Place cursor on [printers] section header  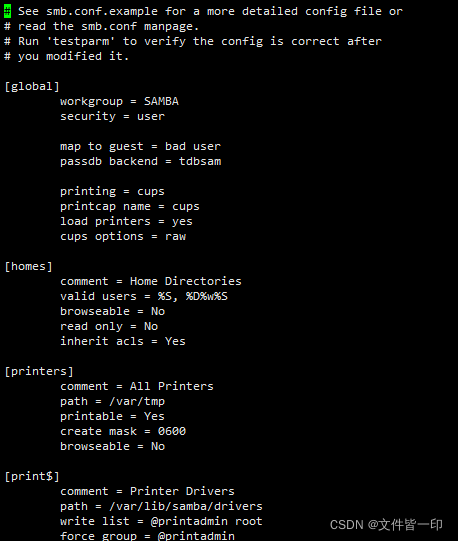pos(39,371)
